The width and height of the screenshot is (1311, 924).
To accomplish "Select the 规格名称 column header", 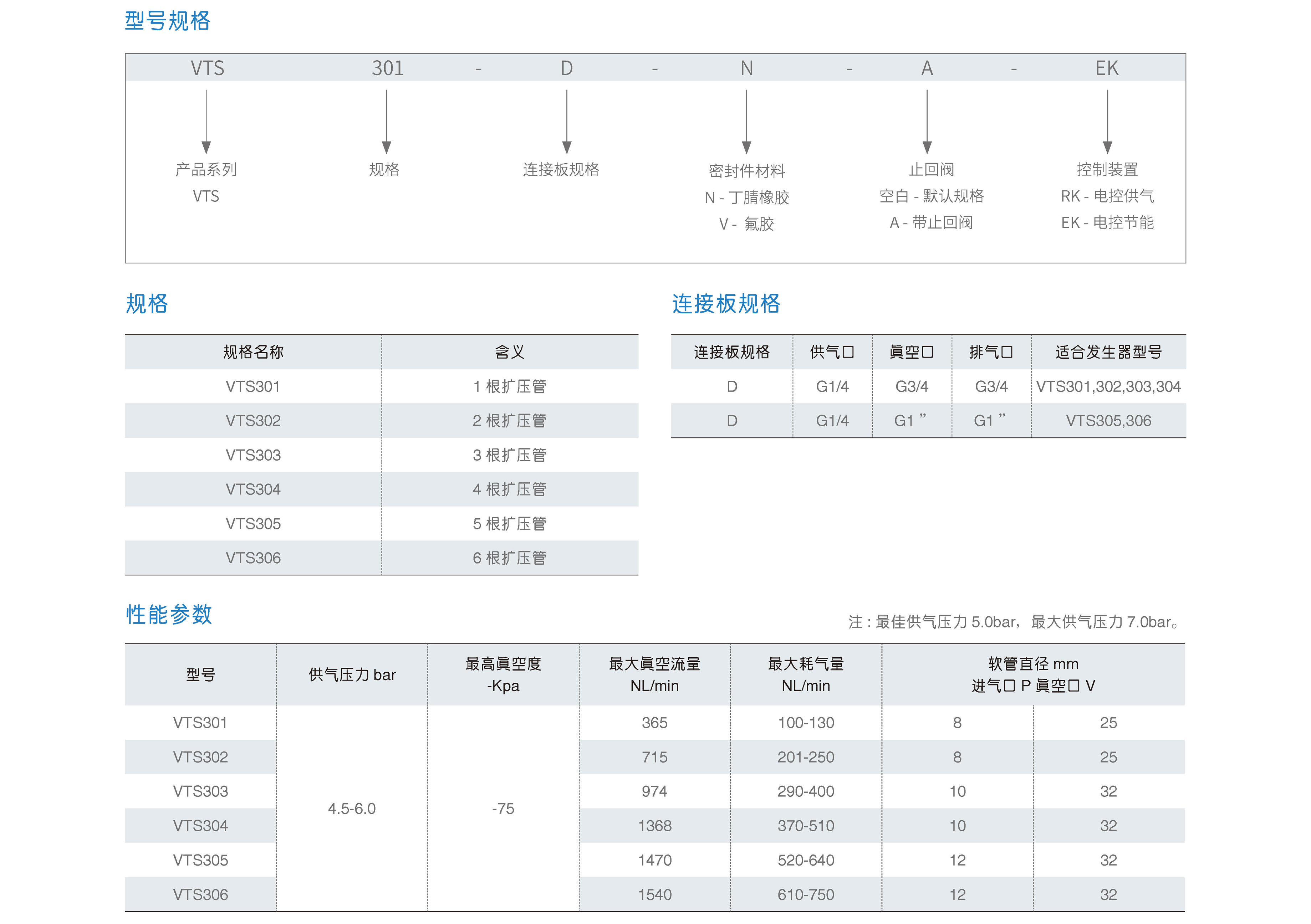I will [253, 352].
